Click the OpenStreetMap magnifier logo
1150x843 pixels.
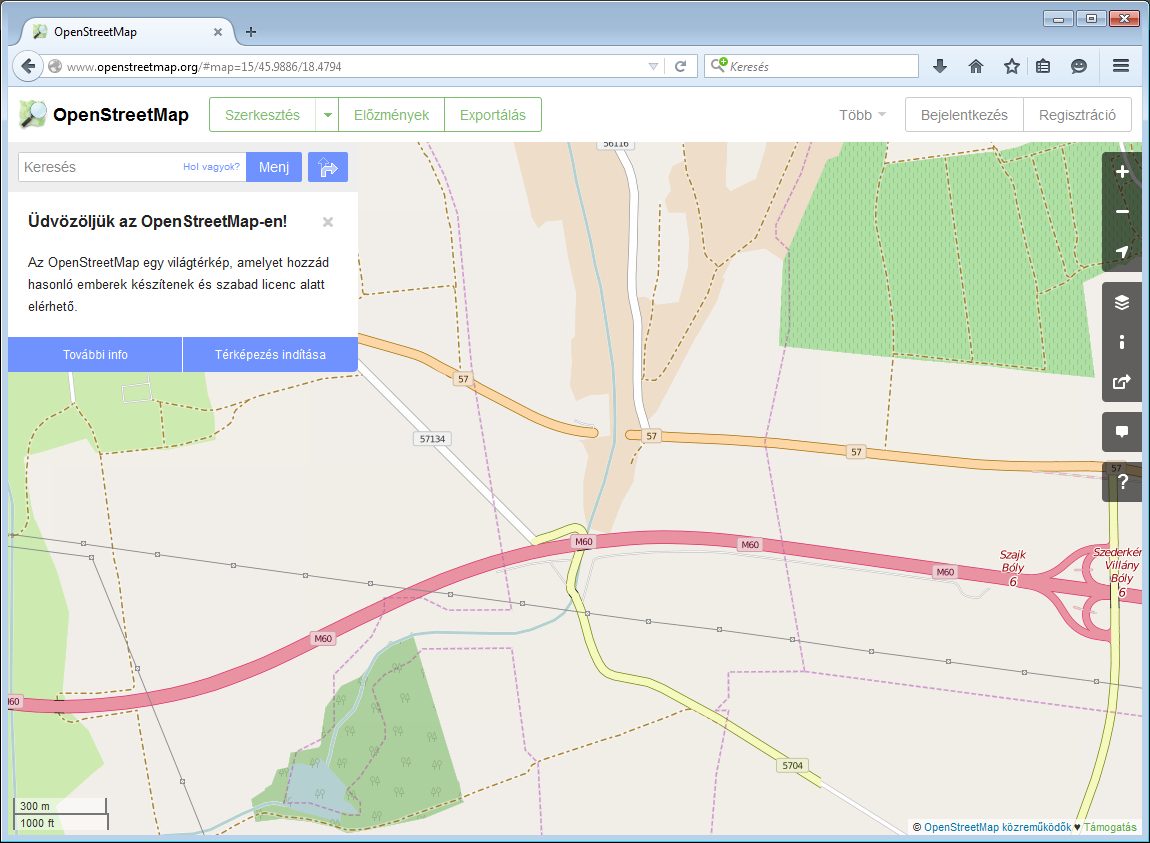click(x=32, y=114)
